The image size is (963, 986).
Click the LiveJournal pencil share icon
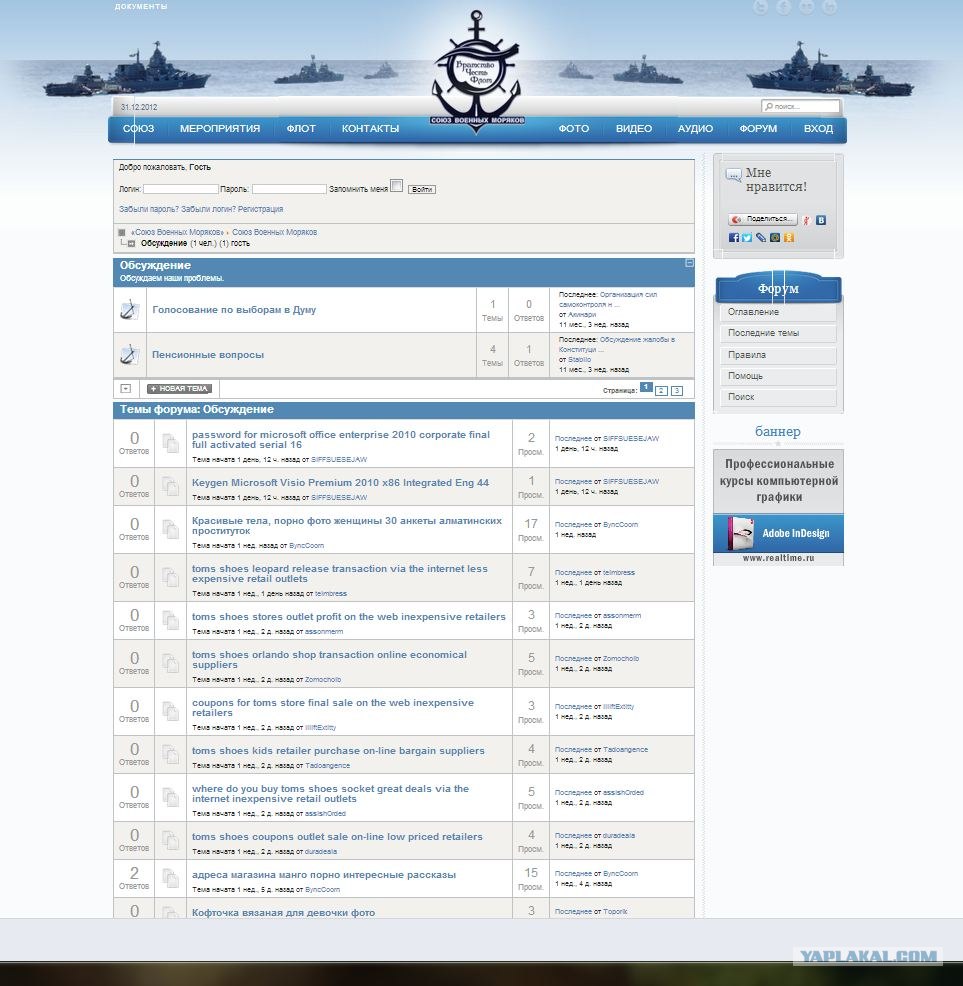click(761, 238)
